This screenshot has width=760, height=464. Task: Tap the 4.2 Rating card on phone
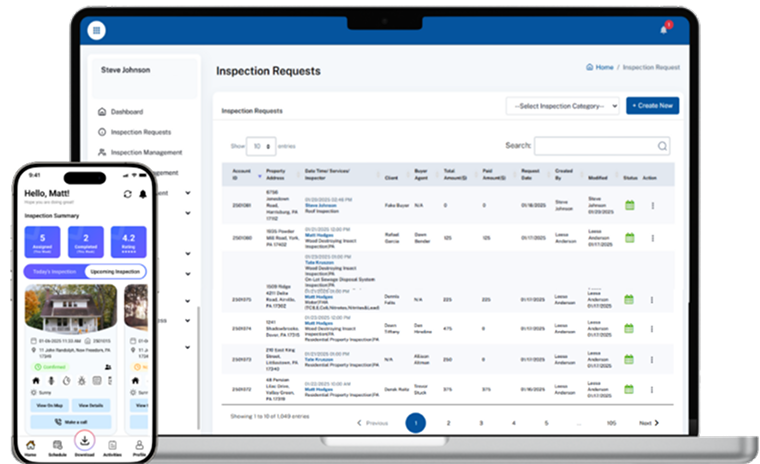tap(128, 241)
